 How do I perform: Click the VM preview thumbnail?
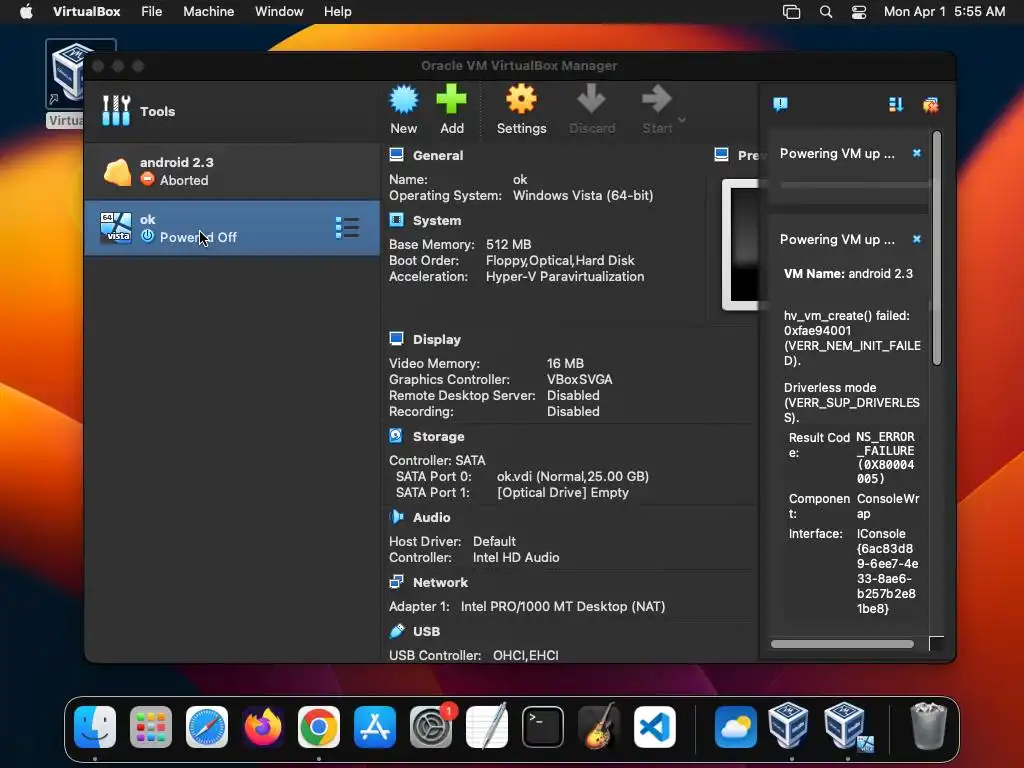741,245
